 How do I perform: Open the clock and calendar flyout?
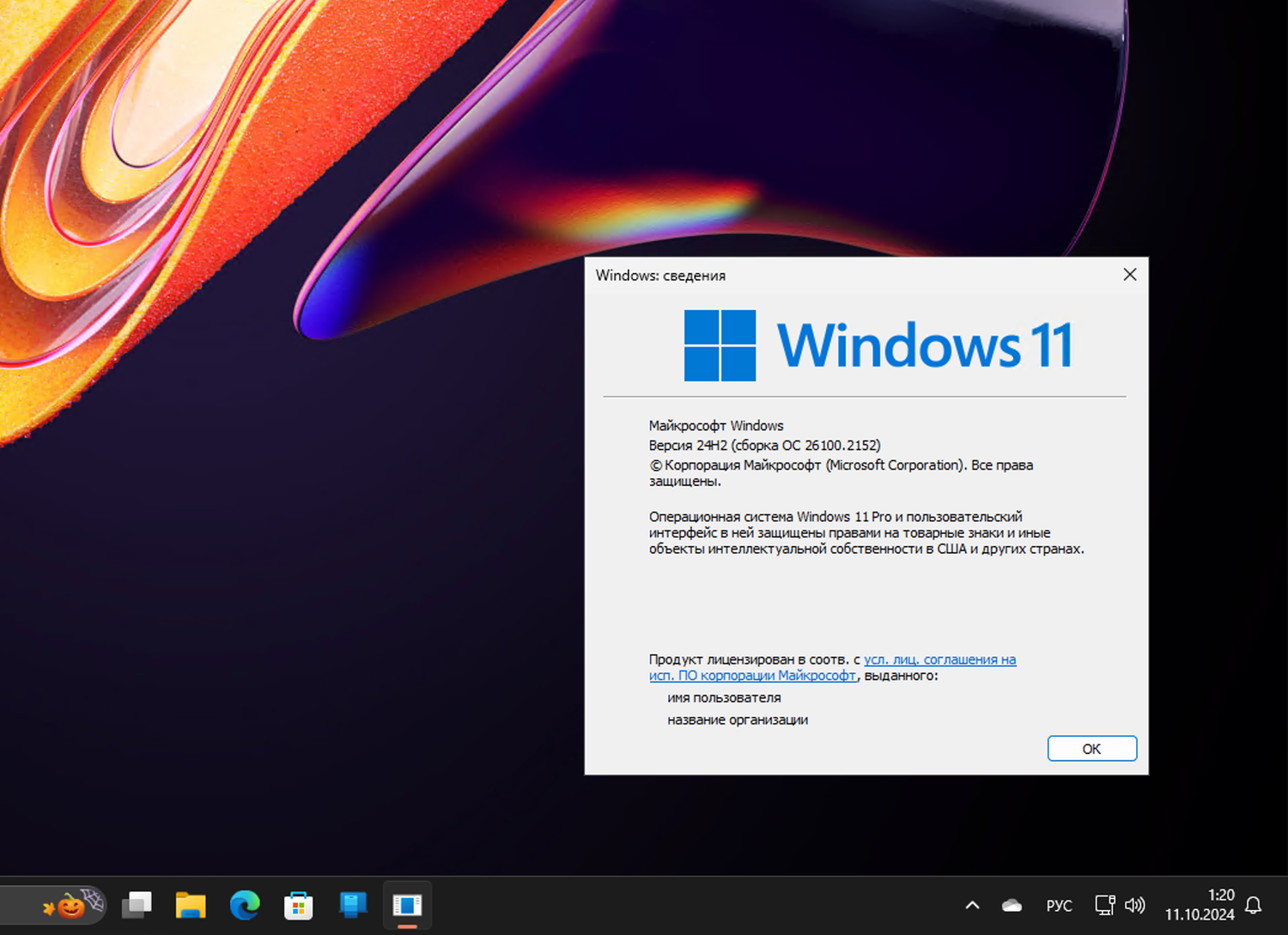1200,905
